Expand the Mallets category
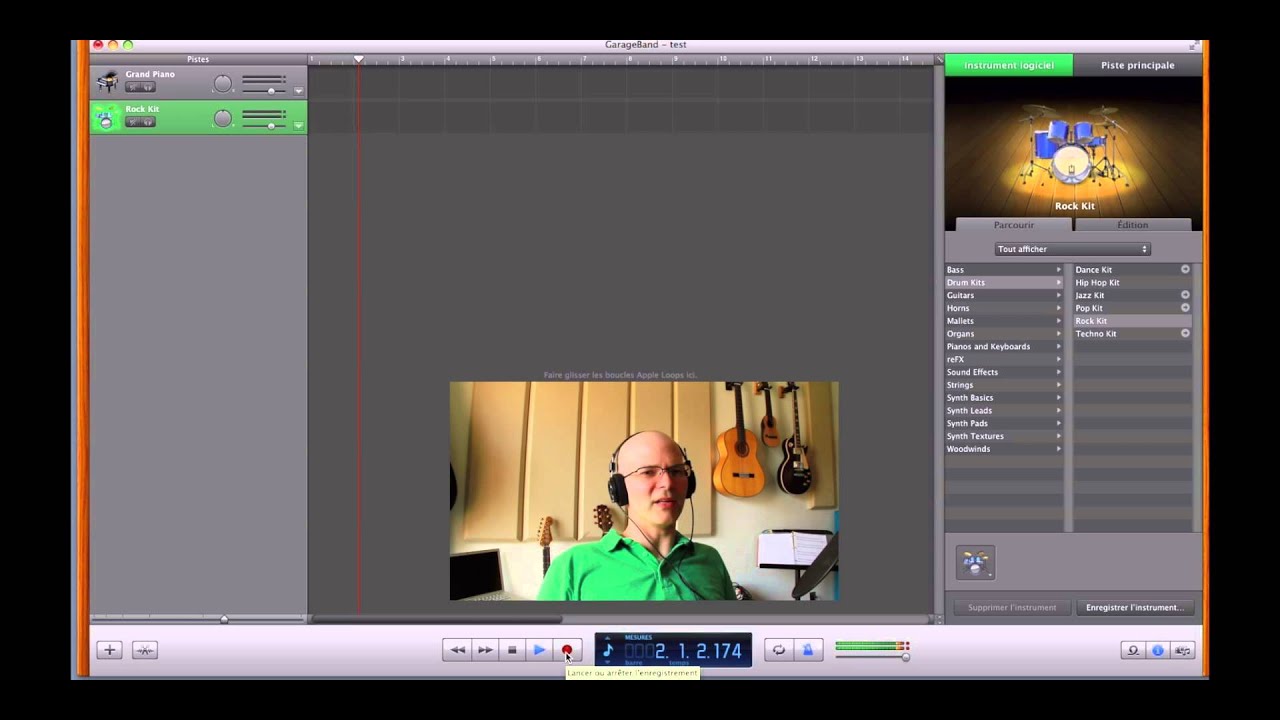 [1004, 321]
